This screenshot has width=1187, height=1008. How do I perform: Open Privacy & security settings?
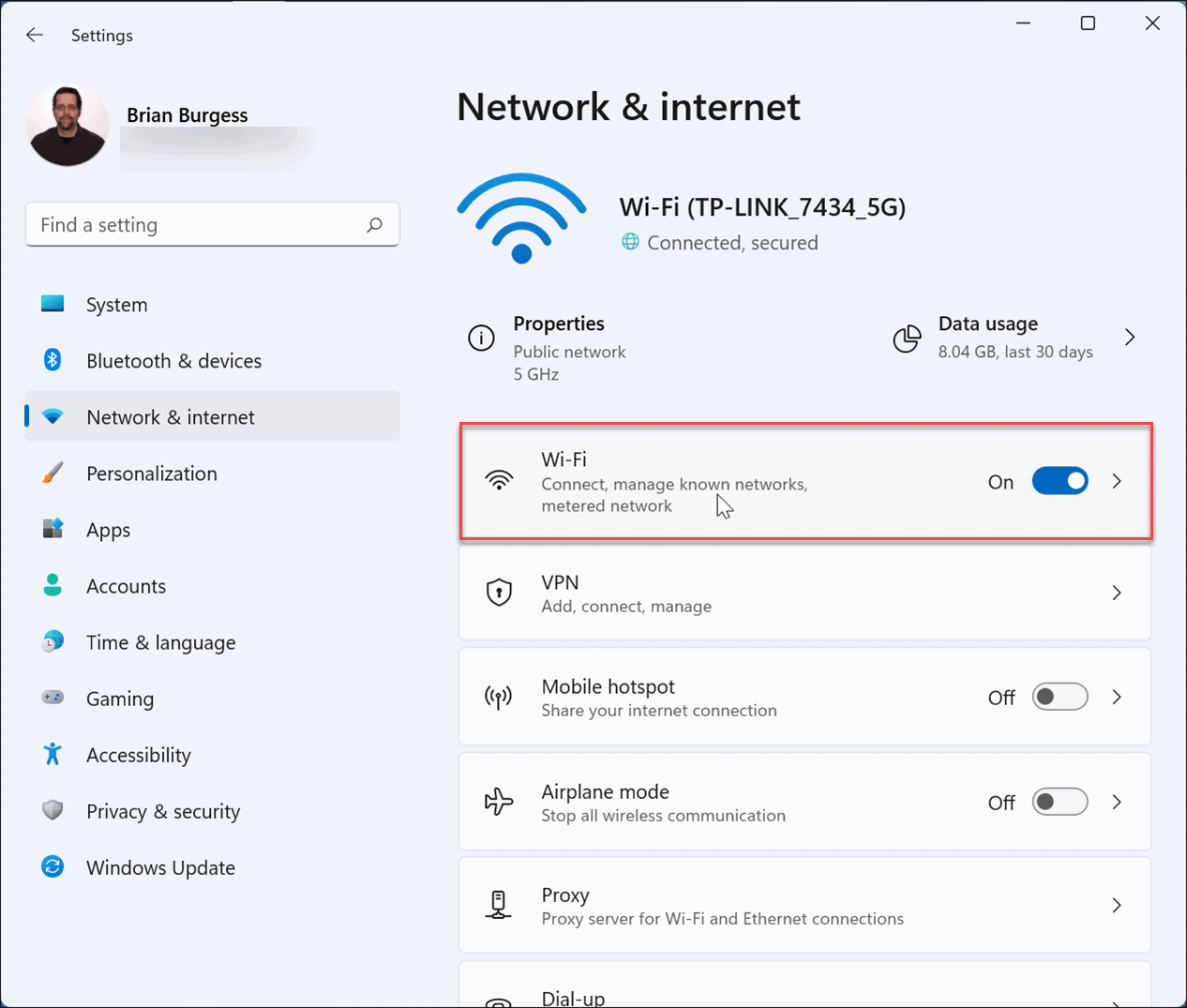tap(163, 811)
